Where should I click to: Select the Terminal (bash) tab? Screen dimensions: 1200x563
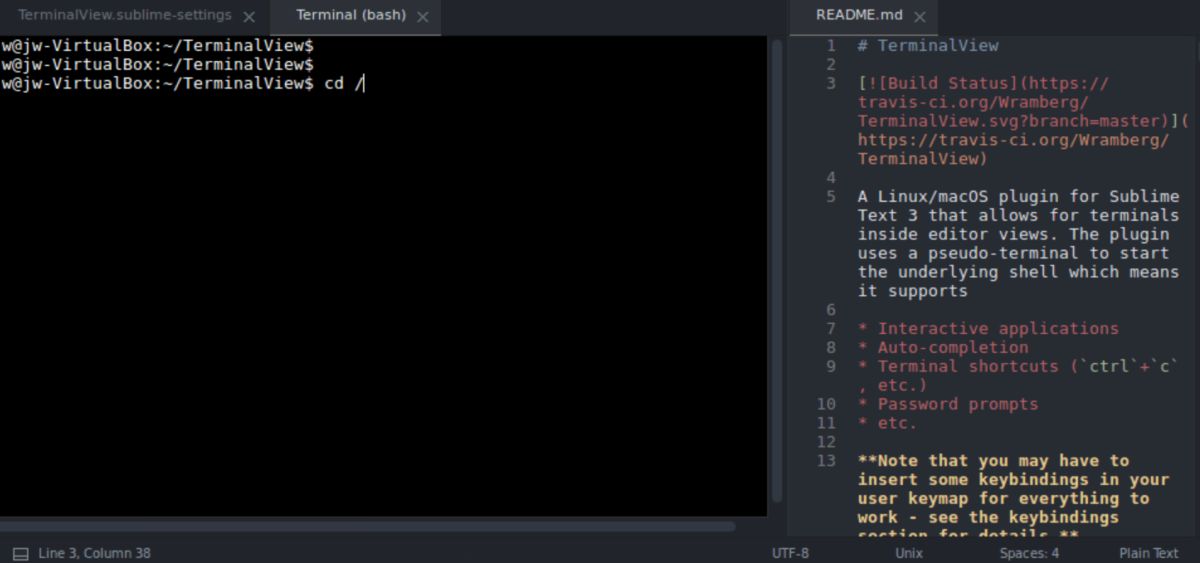(353, 15)
